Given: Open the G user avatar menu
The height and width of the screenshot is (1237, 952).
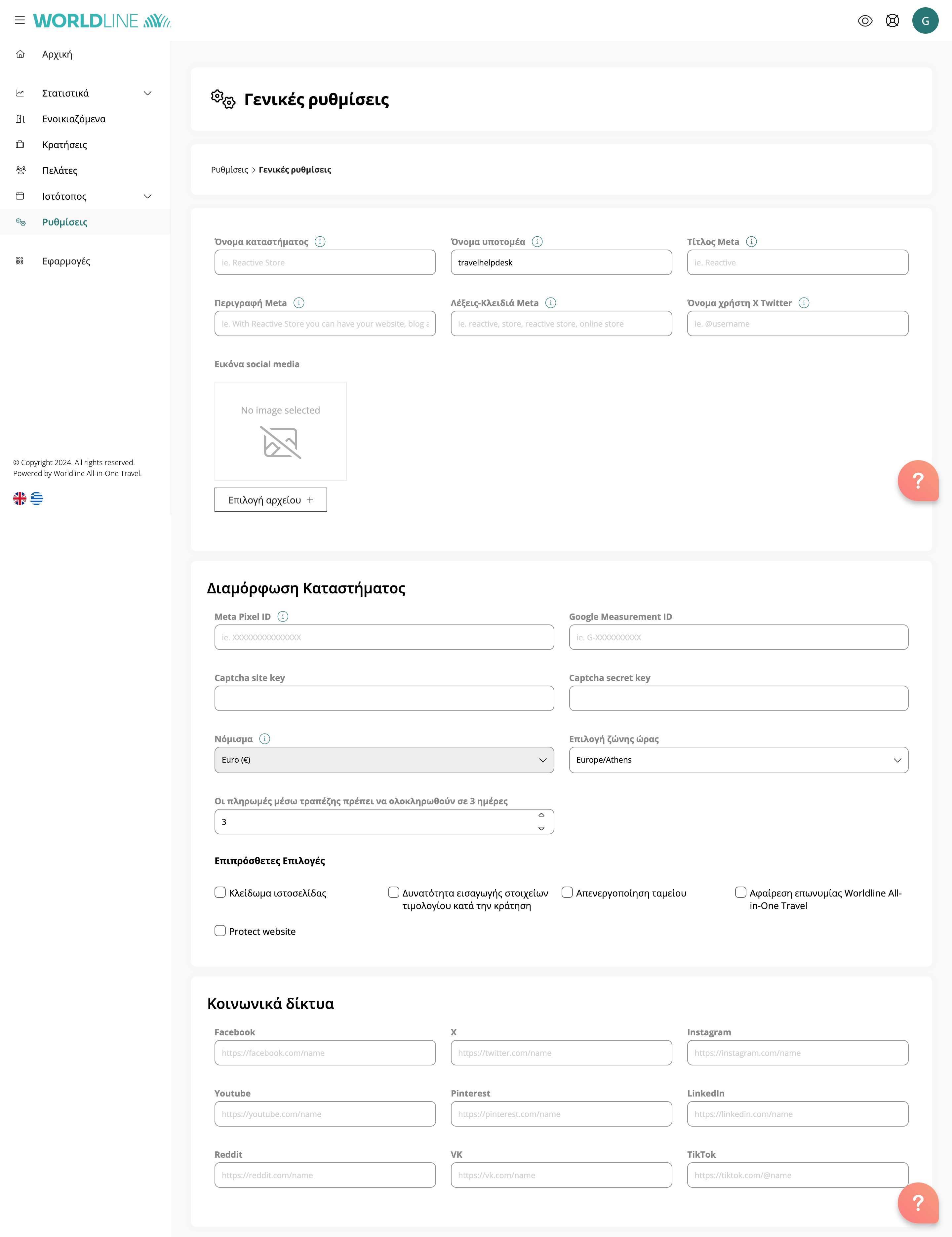Looking at the screenshot, I should pos(925,21).
